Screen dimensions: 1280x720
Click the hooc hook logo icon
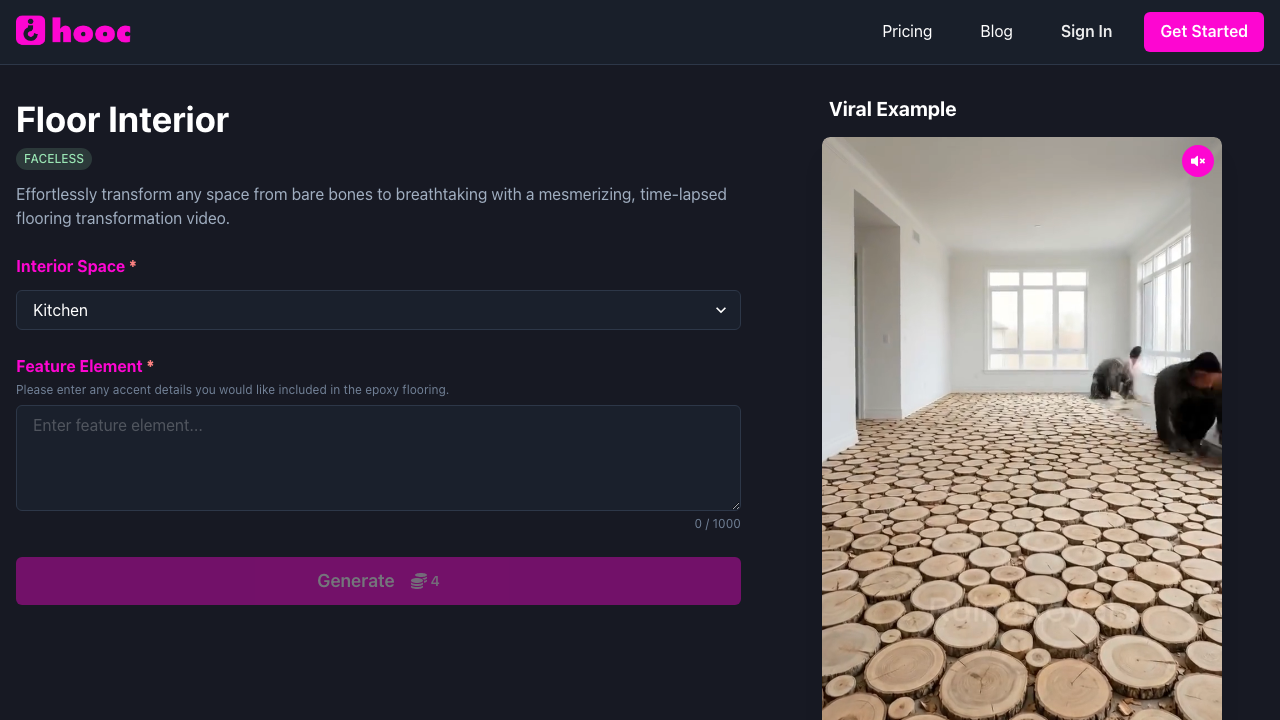[x=31, y=31]
